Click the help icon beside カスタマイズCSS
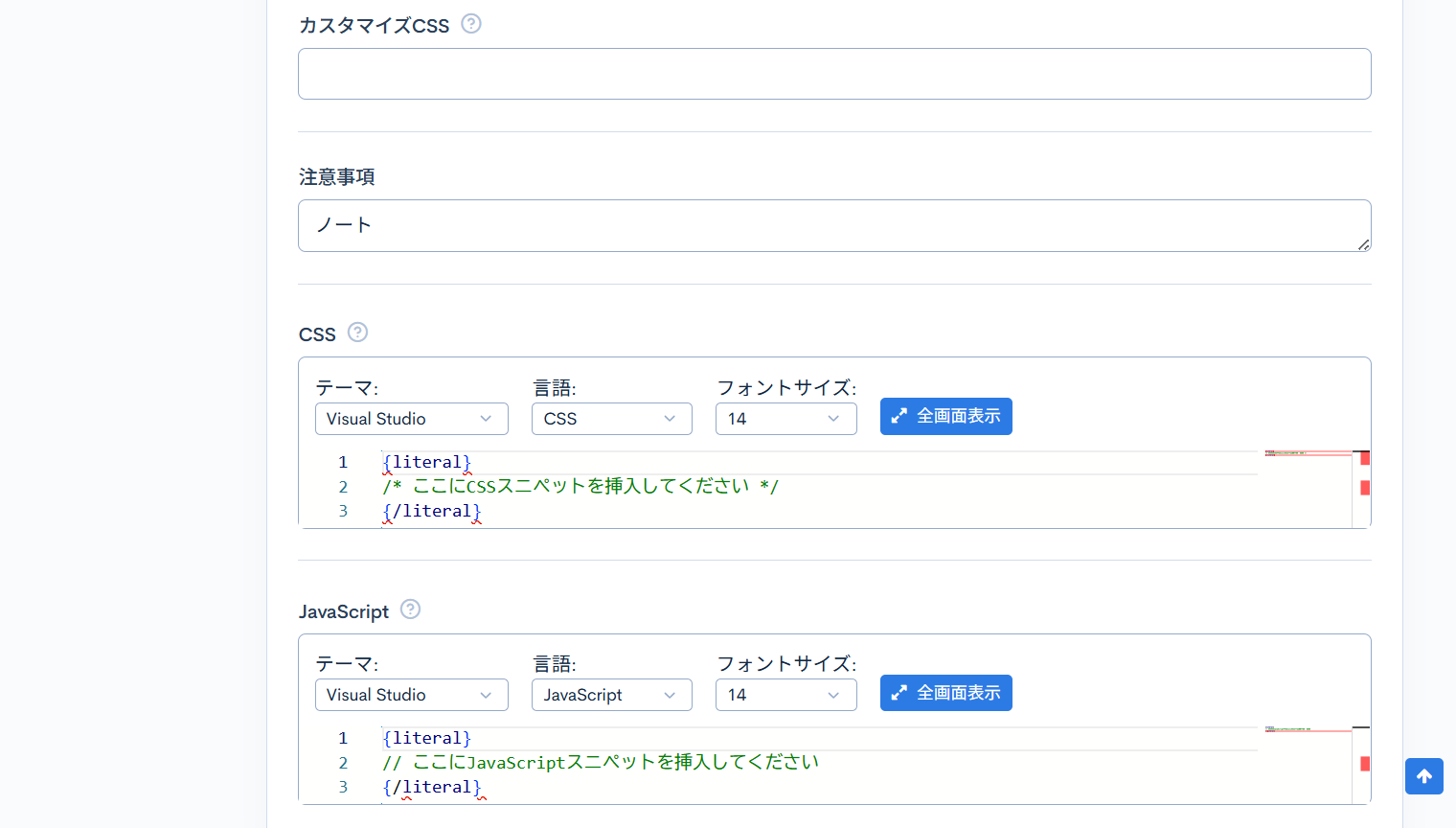 tap(470, 25)
